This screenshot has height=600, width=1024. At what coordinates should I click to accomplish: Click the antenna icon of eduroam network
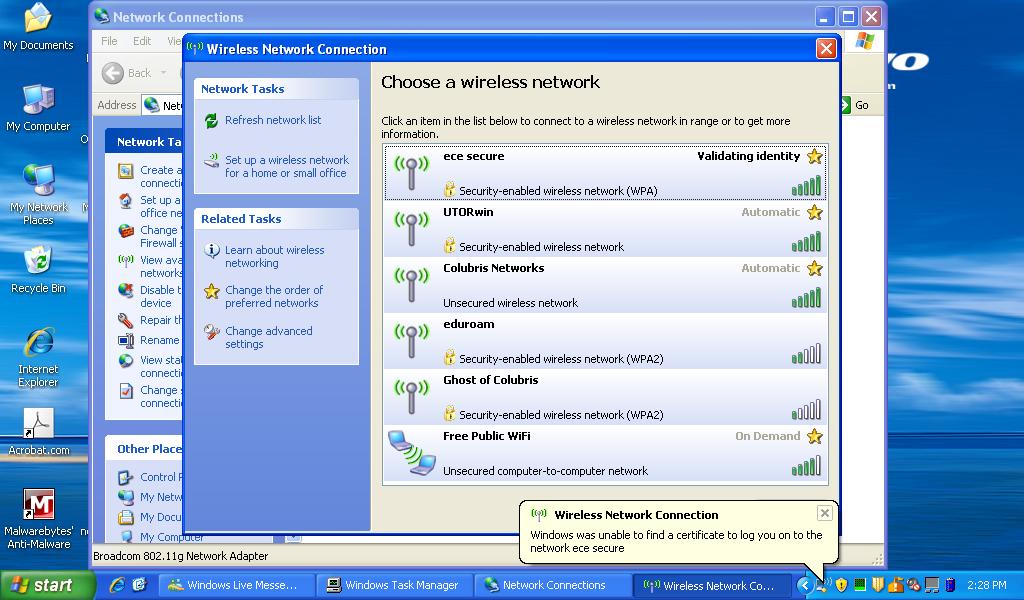(411, 341)
